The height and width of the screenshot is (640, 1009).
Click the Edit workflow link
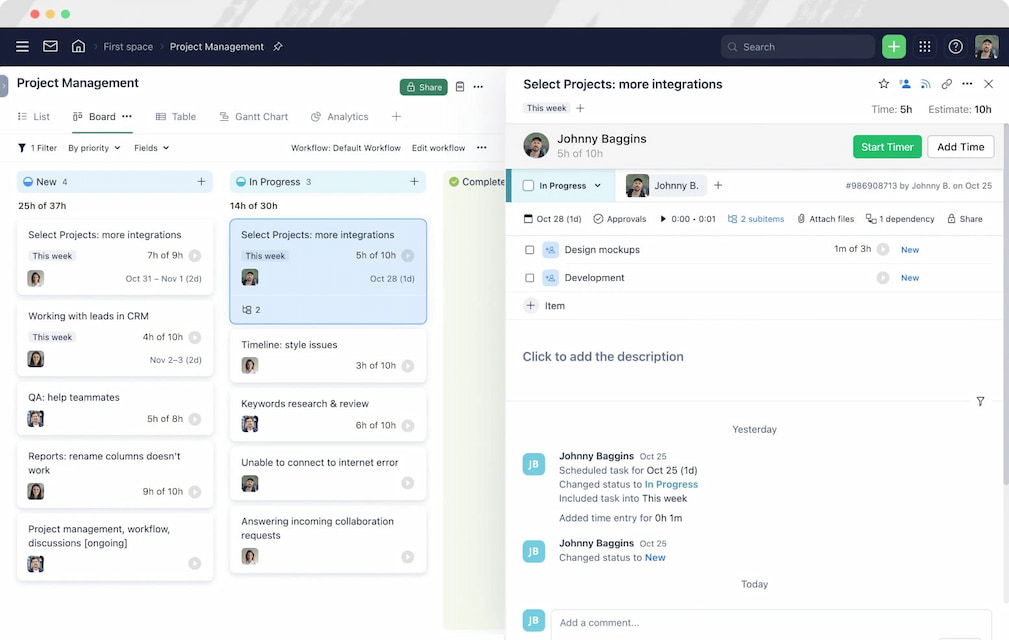coord(438,147)
